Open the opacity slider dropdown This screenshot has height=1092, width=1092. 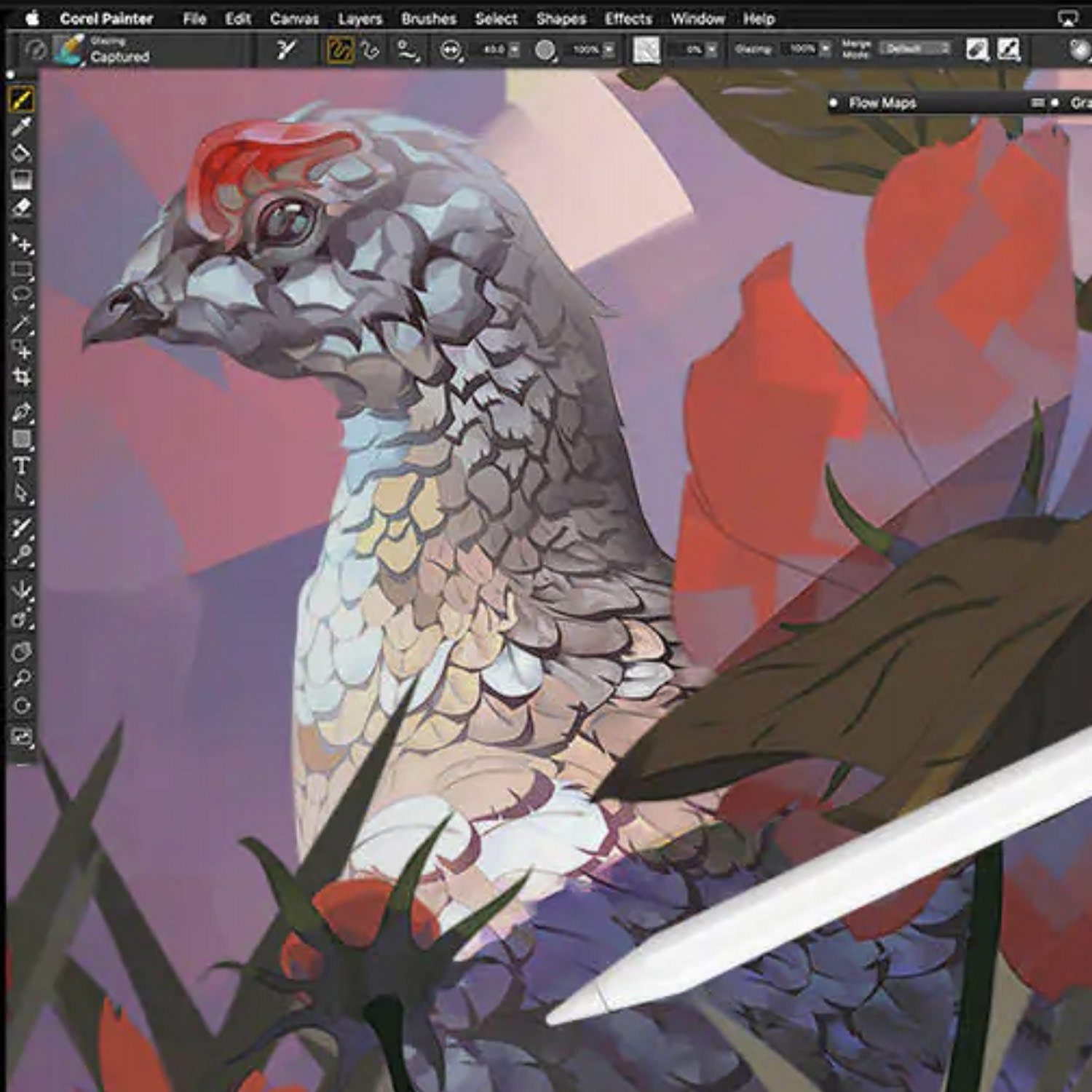click(x=609, y=50)
